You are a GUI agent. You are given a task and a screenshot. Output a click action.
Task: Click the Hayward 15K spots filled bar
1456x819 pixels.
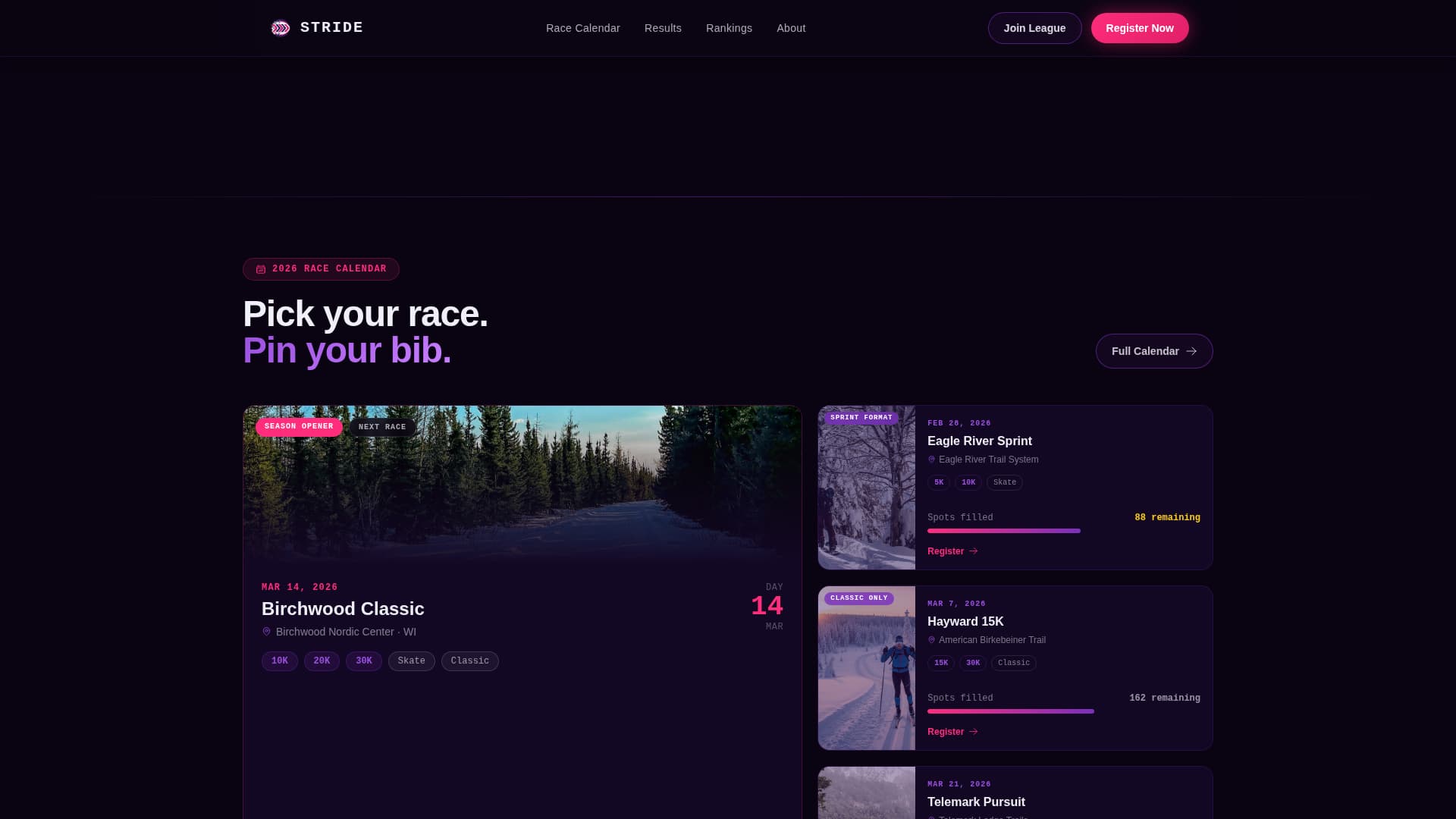click(1064, 711)
